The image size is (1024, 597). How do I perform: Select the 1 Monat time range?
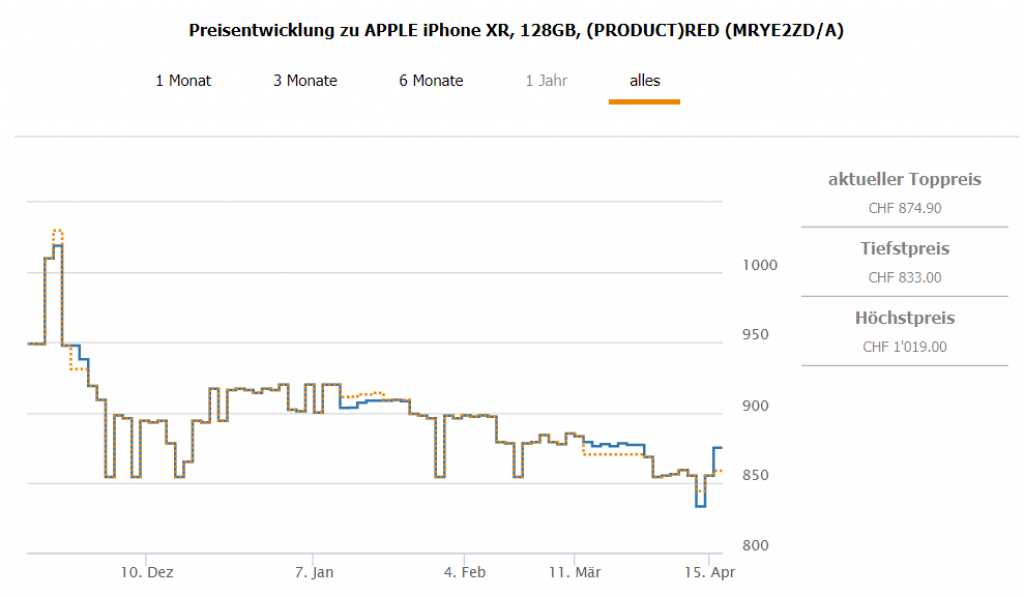pos(183,81)
